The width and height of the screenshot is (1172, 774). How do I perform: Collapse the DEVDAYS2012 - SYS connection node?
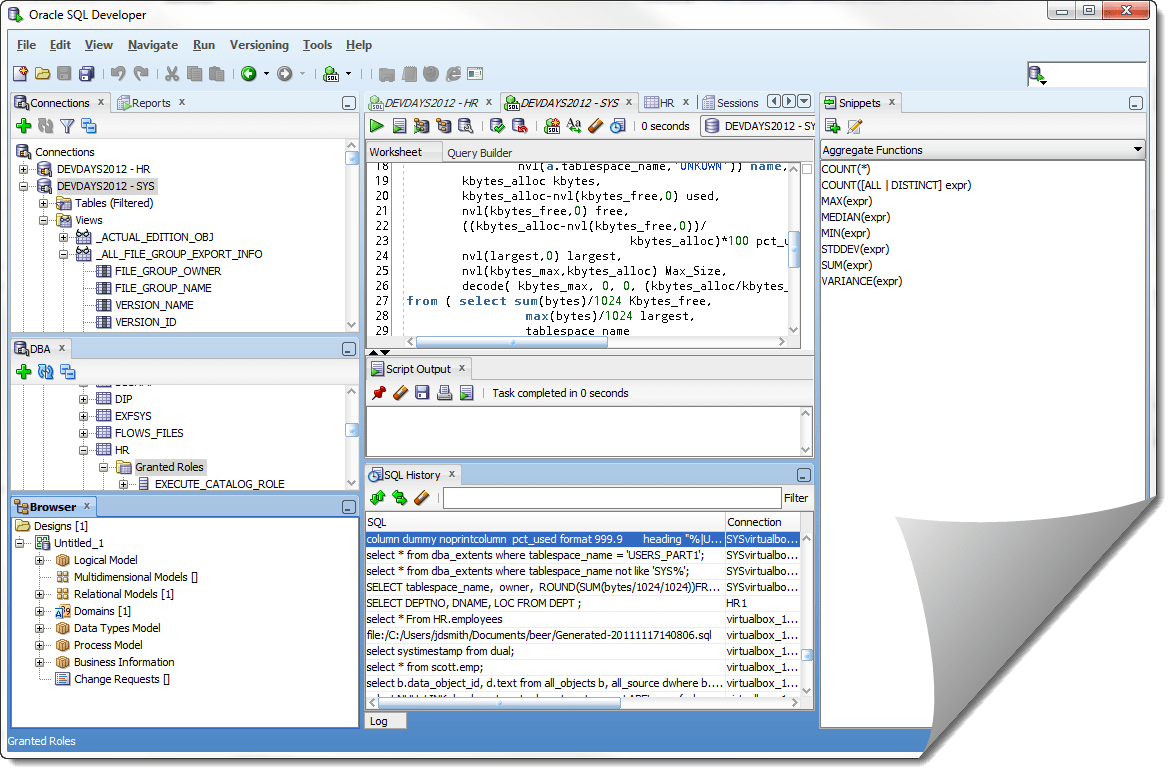[23, 186]
